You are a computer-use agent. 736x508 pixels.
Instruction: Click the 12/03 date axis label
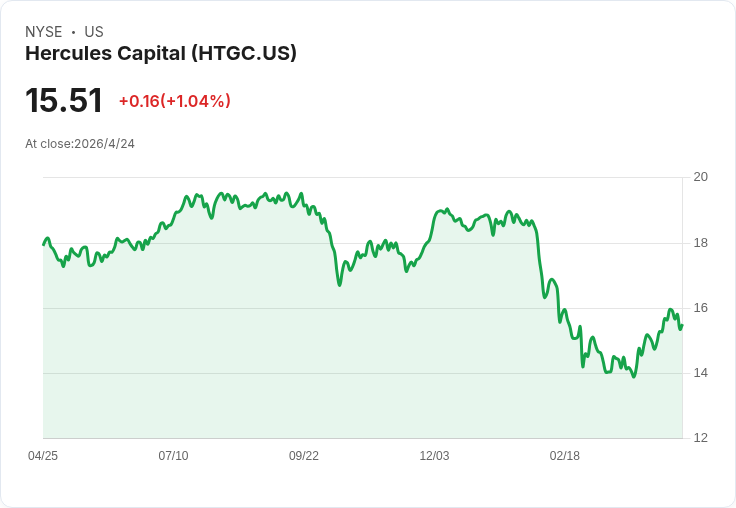click(434, 455)
